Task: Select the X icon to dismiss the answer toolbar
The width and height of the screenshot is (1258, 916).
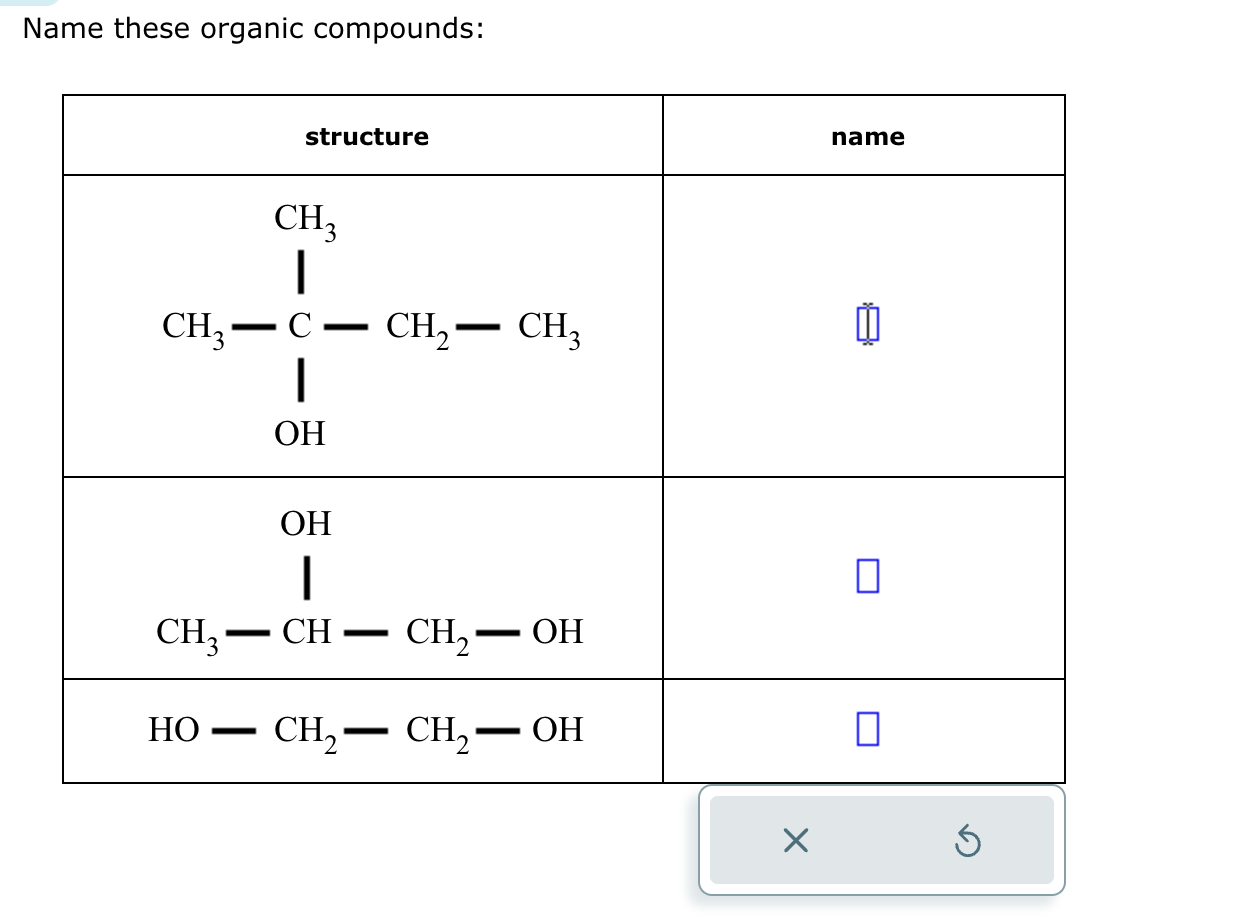Action: pos(795,841)
